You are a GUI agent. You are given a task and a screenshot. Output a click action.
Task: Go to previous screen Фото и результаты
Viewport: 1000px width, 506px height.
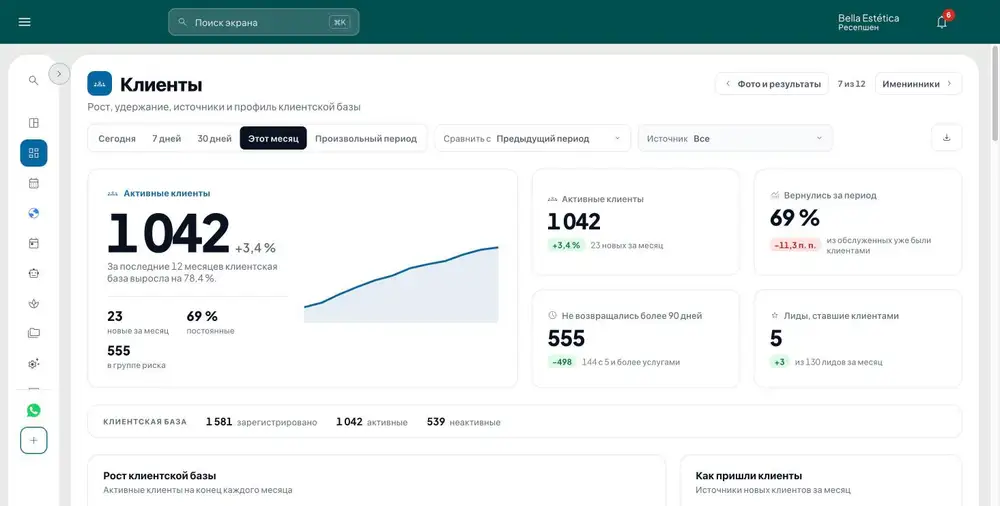[772, 84]
